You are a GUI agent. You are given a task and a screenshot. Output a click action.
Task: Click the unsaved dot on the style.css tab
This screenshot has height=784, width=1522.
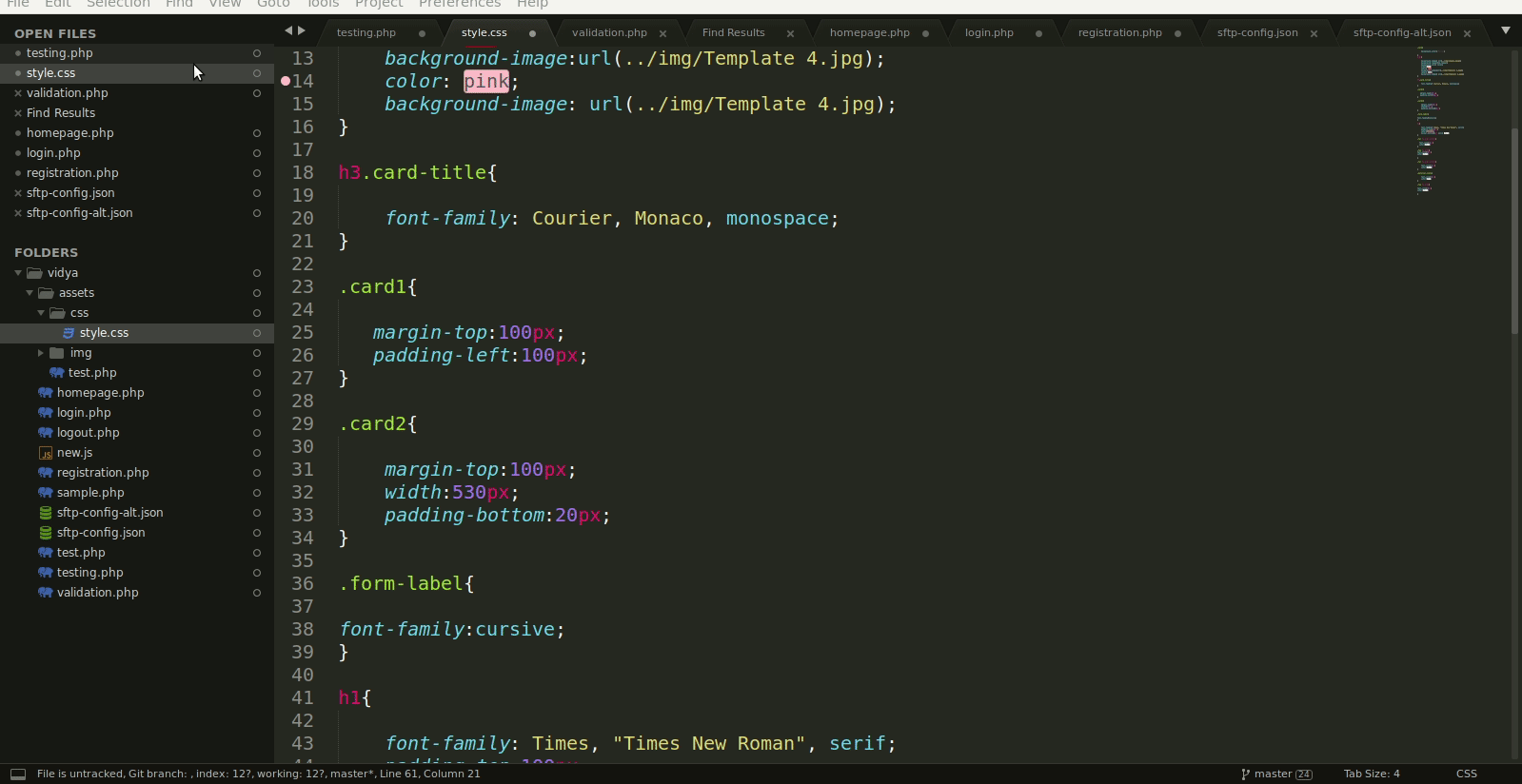tap(532, 33)
